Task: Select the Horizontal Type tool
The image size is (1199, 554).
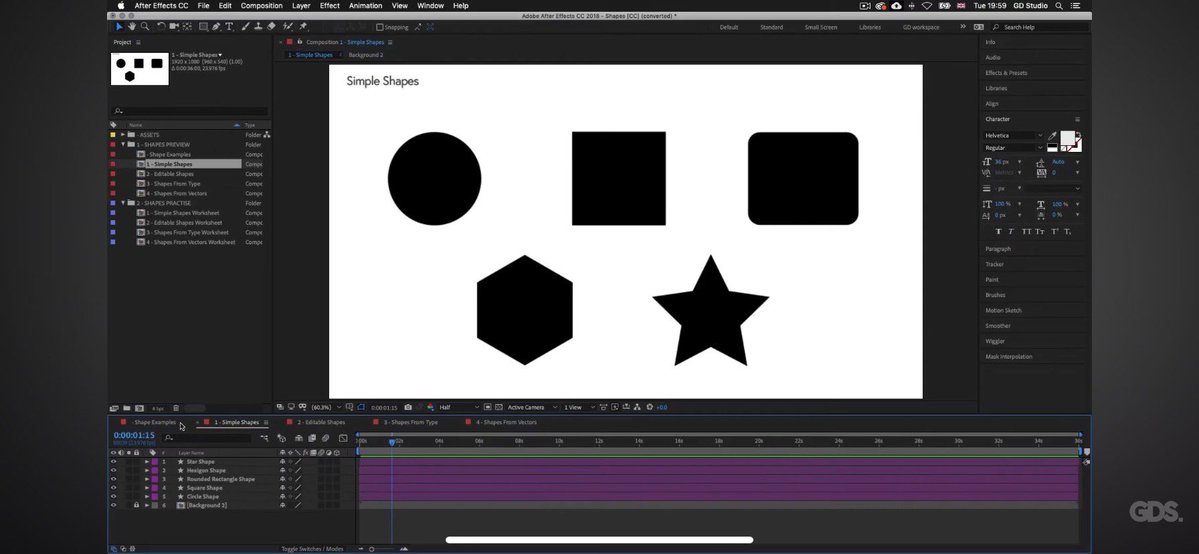Action: [x=229, y=27]
